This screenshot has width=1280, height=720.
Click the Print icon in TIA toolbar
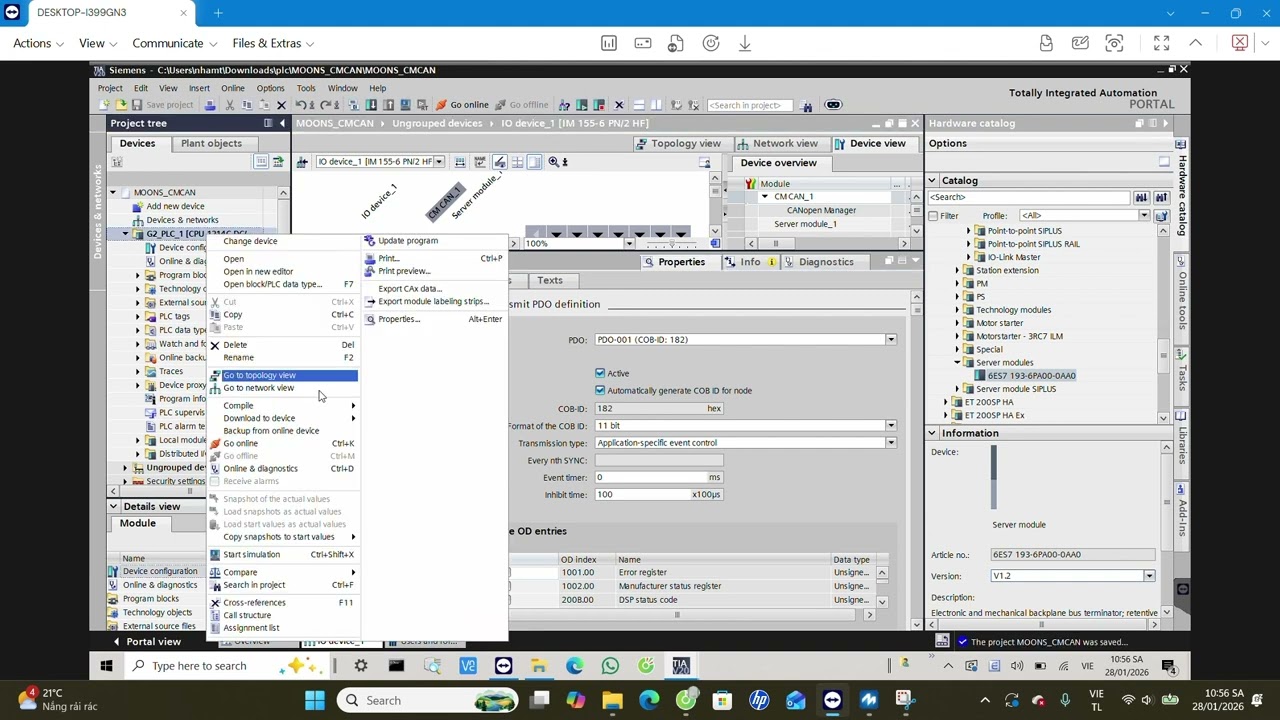coord(210,105)
